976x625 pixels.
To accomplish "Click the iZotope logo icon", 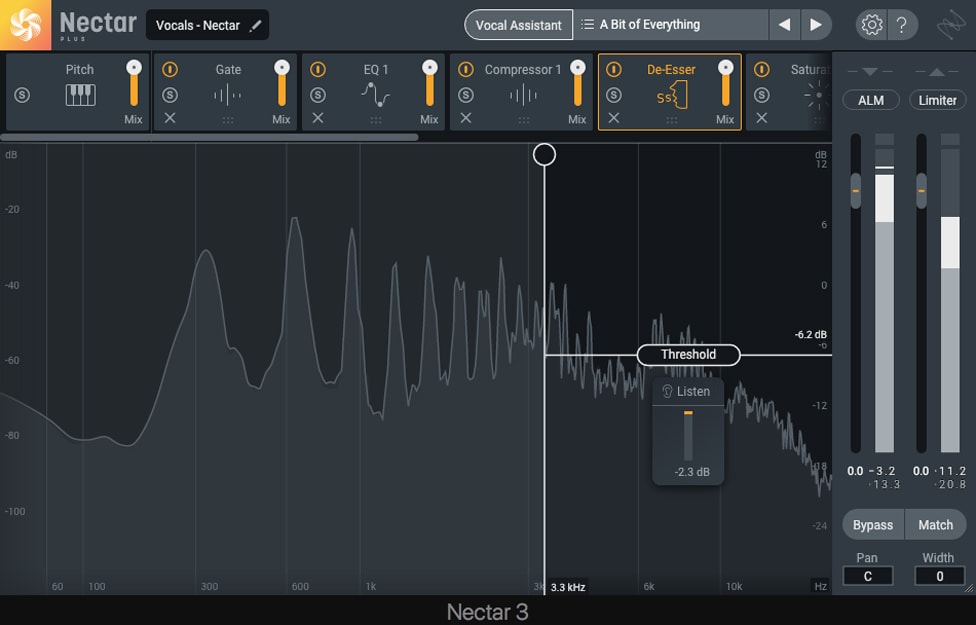I will click(x=951, y=25).
